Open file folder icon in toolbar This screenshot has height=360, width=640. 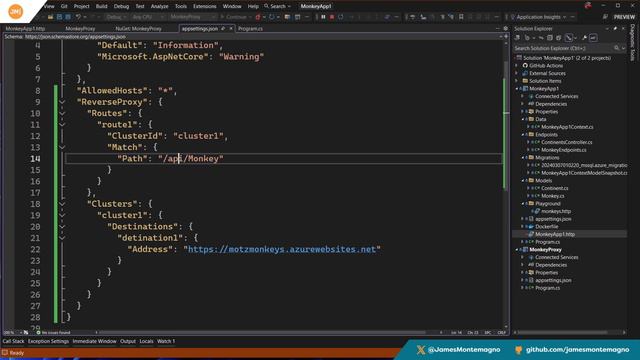[x=50, y=17]
